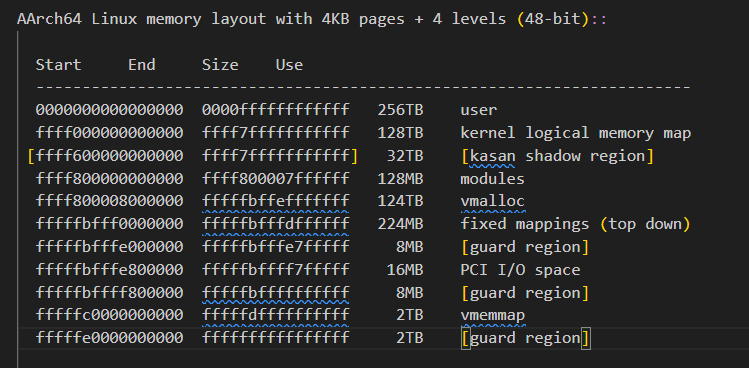Click start address ffff800008000000
The height and width of the screenshot is (368, 749).
[109, 201]
